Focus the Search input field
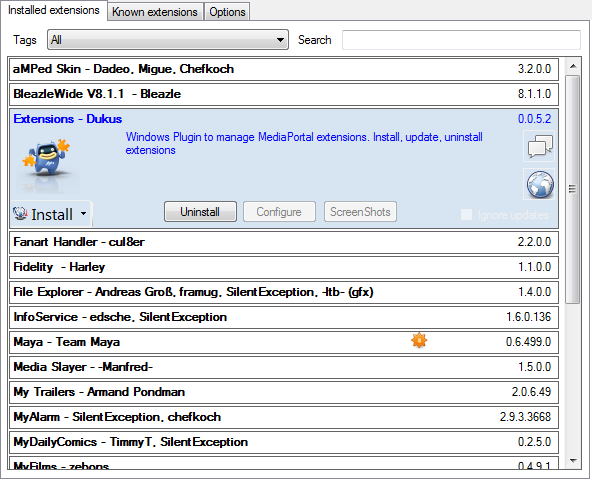The height and width of the screenshot is (480, 592). click(461, 40)
